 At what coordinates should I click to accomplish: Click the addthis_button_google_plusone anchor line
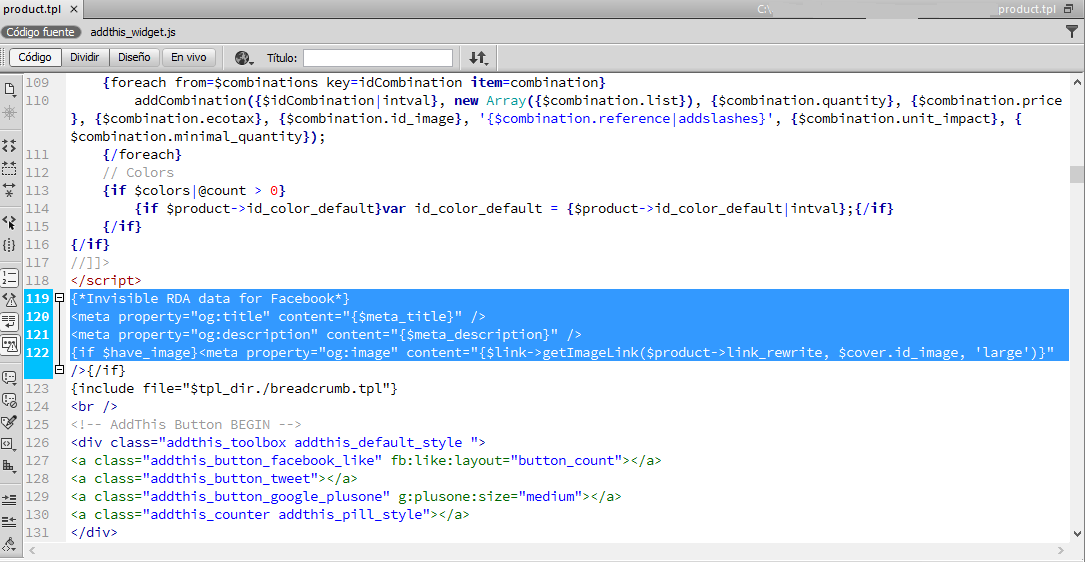[x=346, y=496]
